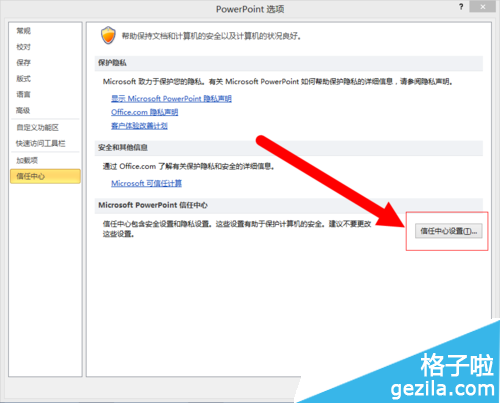Screen dimensions: 500x403
Task: Select the 加载项 category
Action: 27,160
